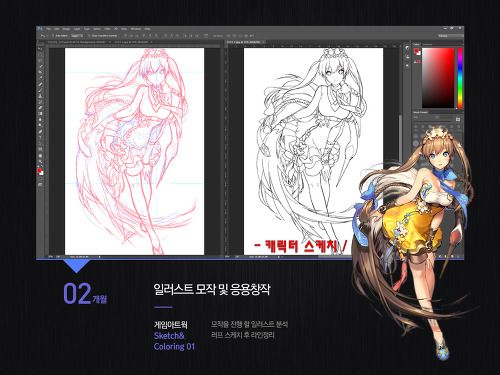Click the pink sketch canvas
This screenshot has height=375, width=500.
tap(134, 152)
